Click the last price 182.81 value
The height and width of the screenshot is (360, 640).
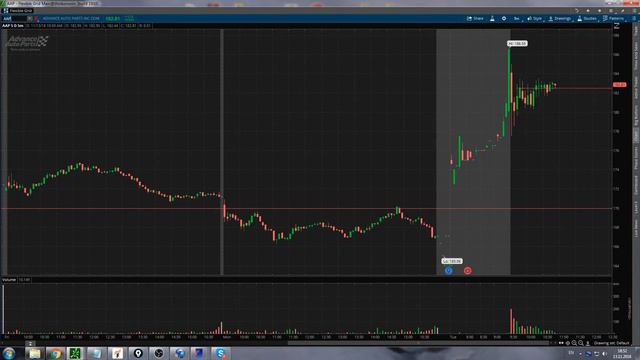click(x=113, y=18)
